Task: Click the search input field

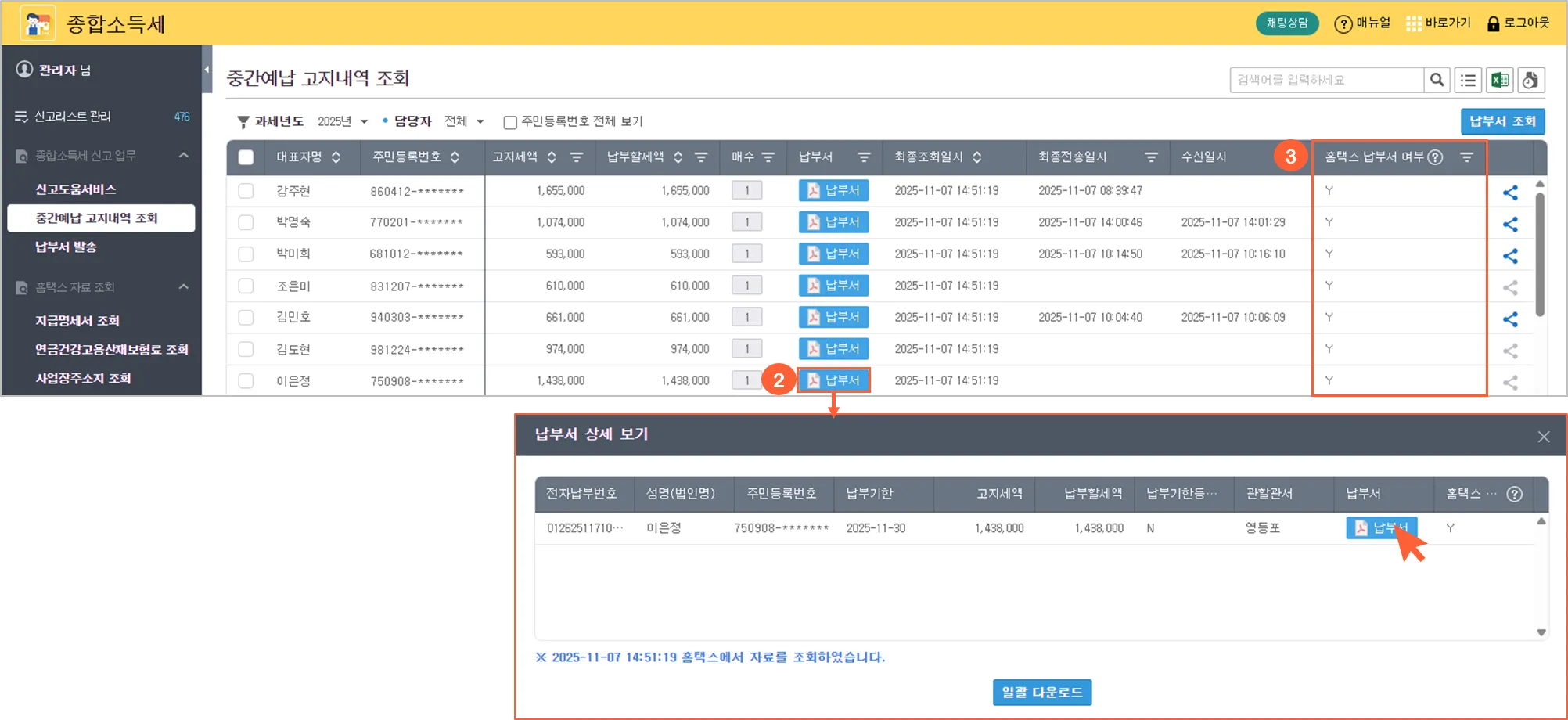Action: (1325, 80)
